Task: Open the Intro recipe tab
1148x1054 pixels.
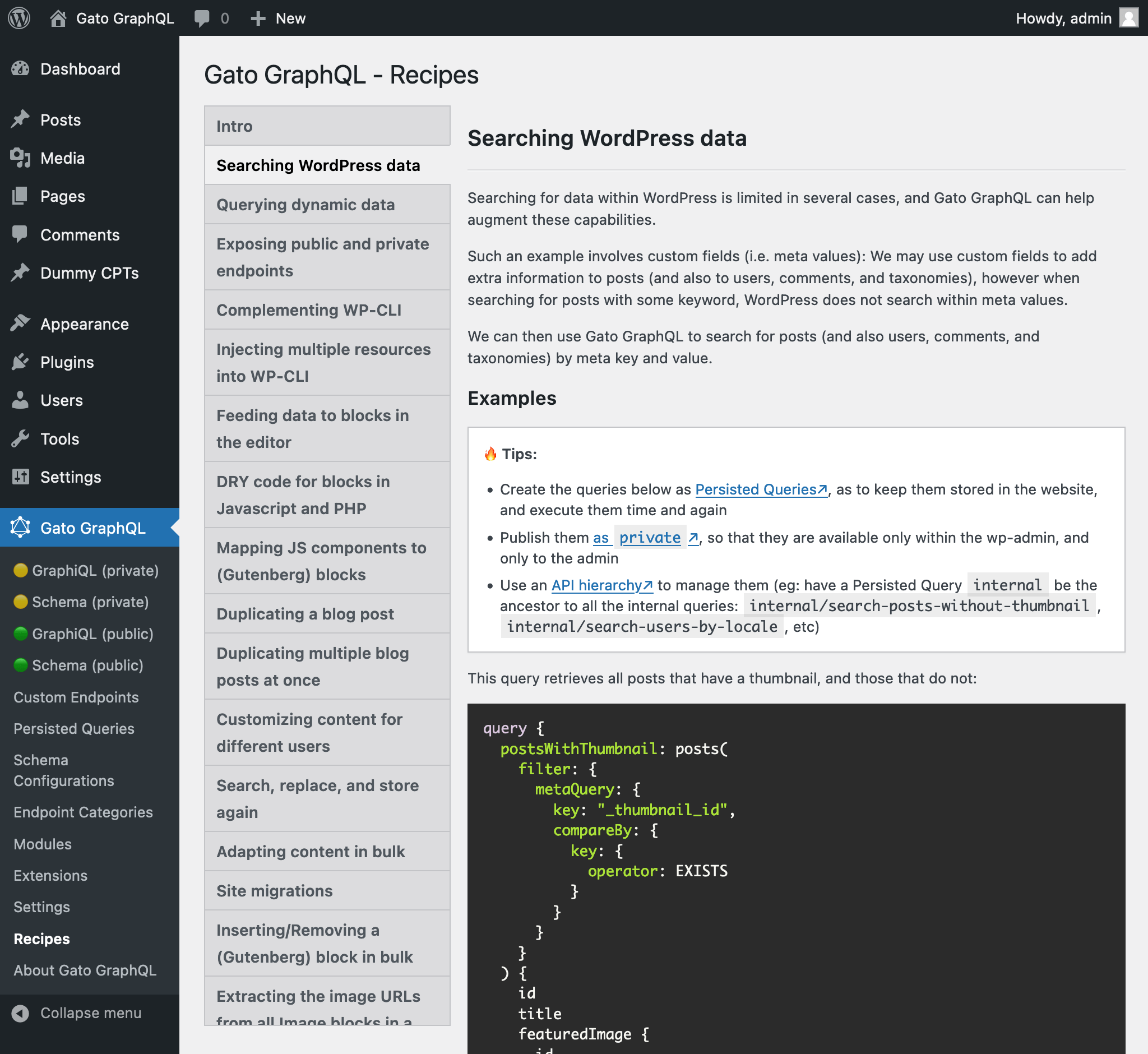Action: (x=234, y=126)
